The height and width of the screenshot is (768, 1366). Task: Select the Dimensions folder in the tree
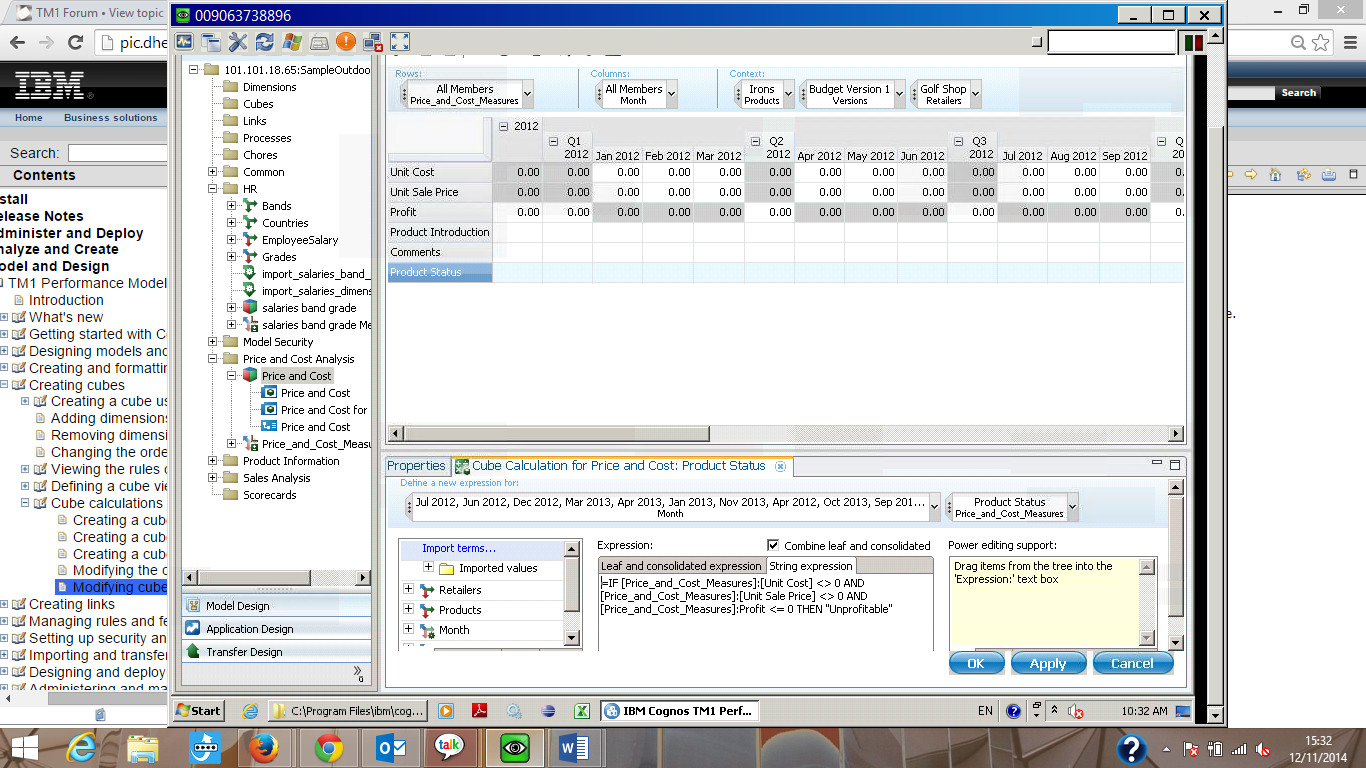(x=269, y=87)
